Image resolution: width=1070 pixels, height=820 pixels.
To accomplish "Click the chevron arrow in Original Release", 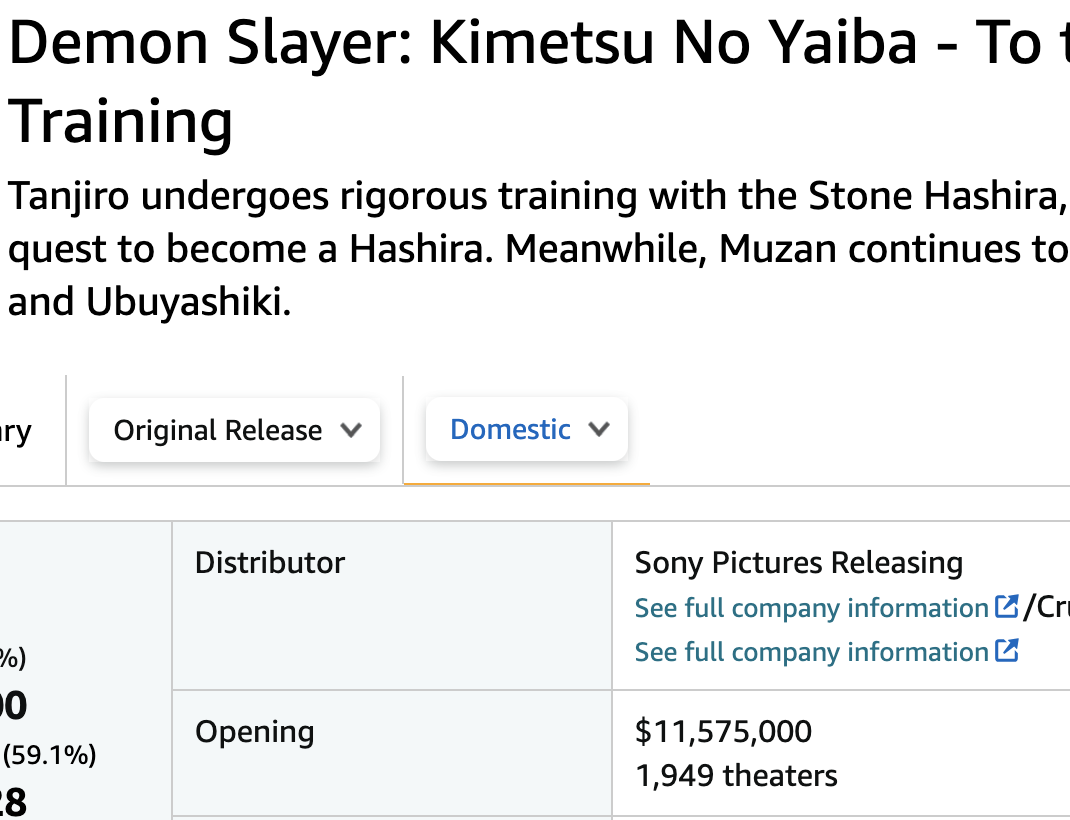I will 350,430.
